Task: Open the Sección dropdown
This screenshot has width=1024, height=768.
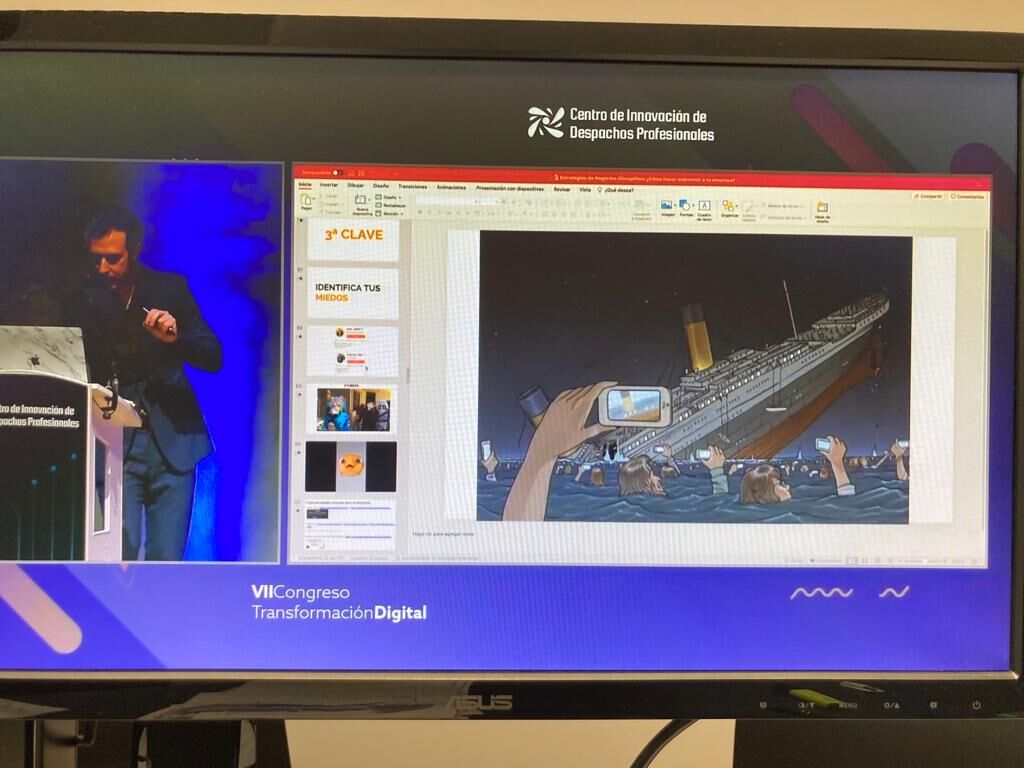Action: 388,214
